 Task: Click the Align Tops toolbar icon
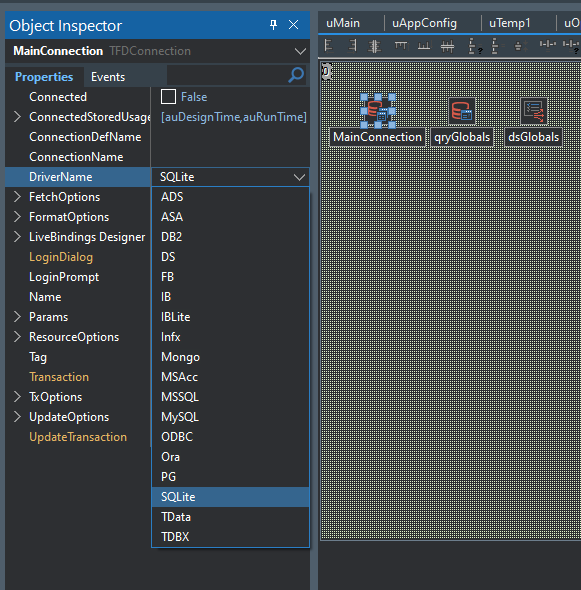pos(401,46)
